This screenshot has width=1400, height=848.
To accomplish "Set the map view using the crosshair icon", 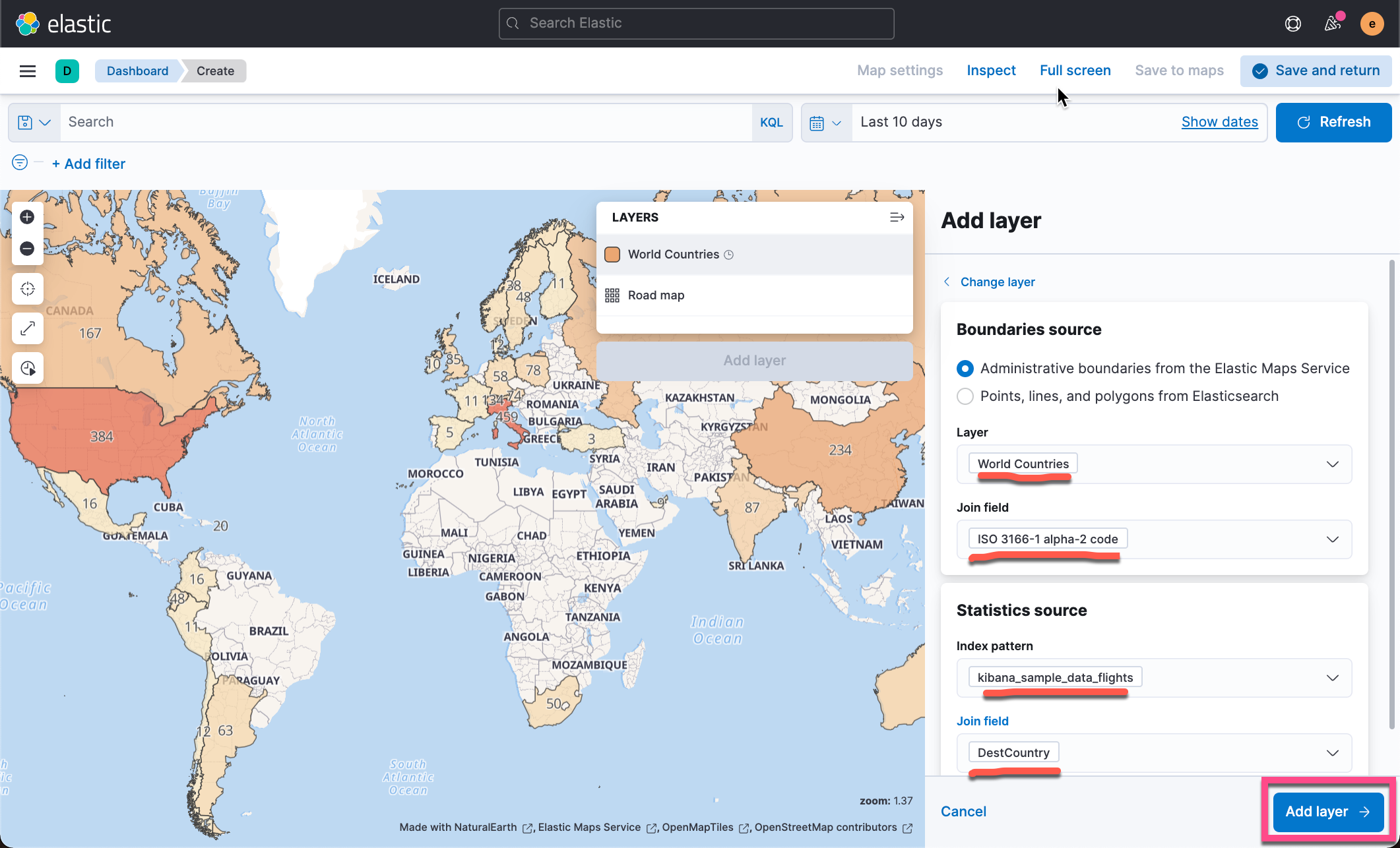I will pos(27,288).
